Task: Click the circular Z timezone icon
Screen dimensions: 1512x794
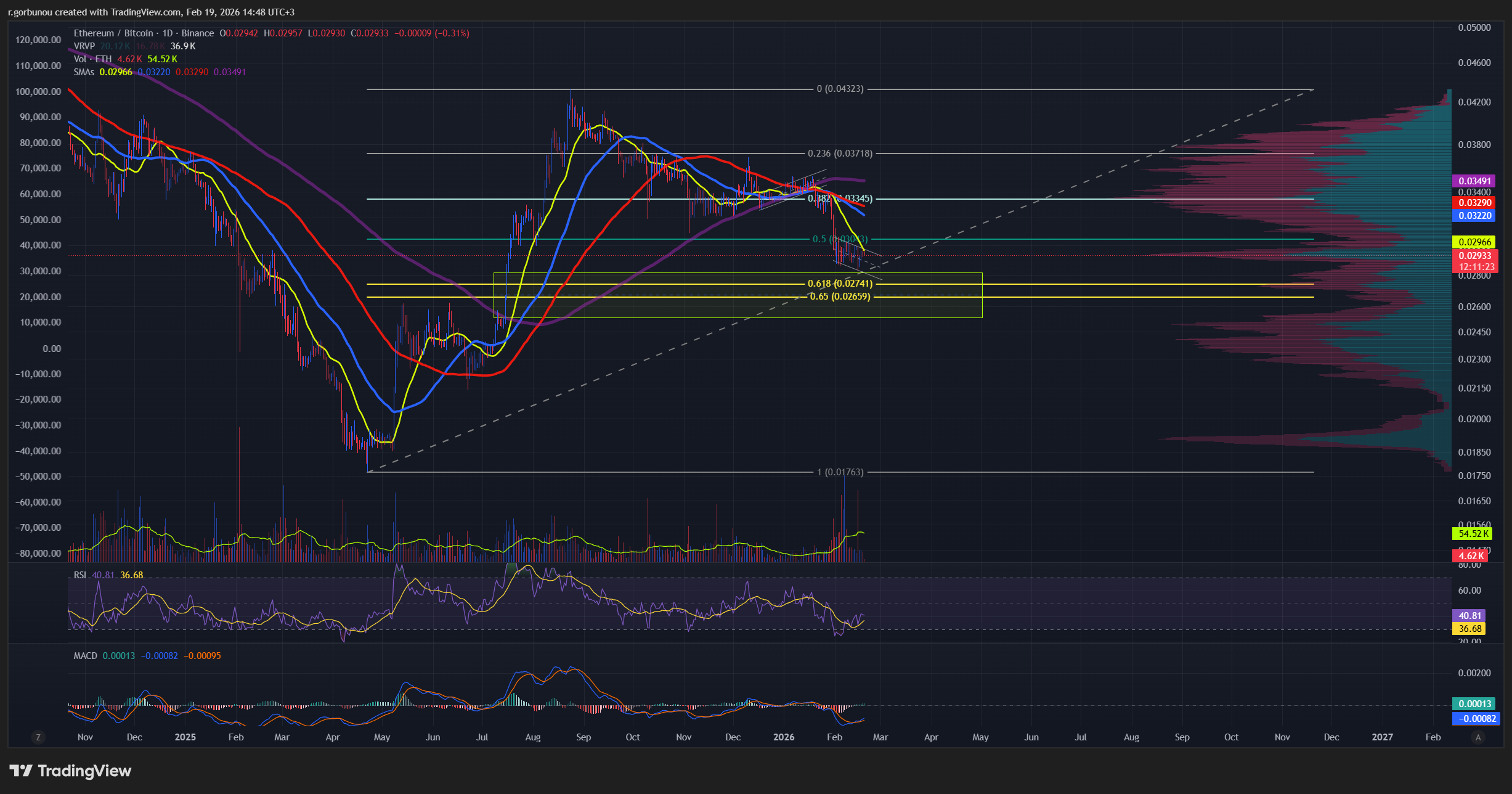Action: point(38,737)
